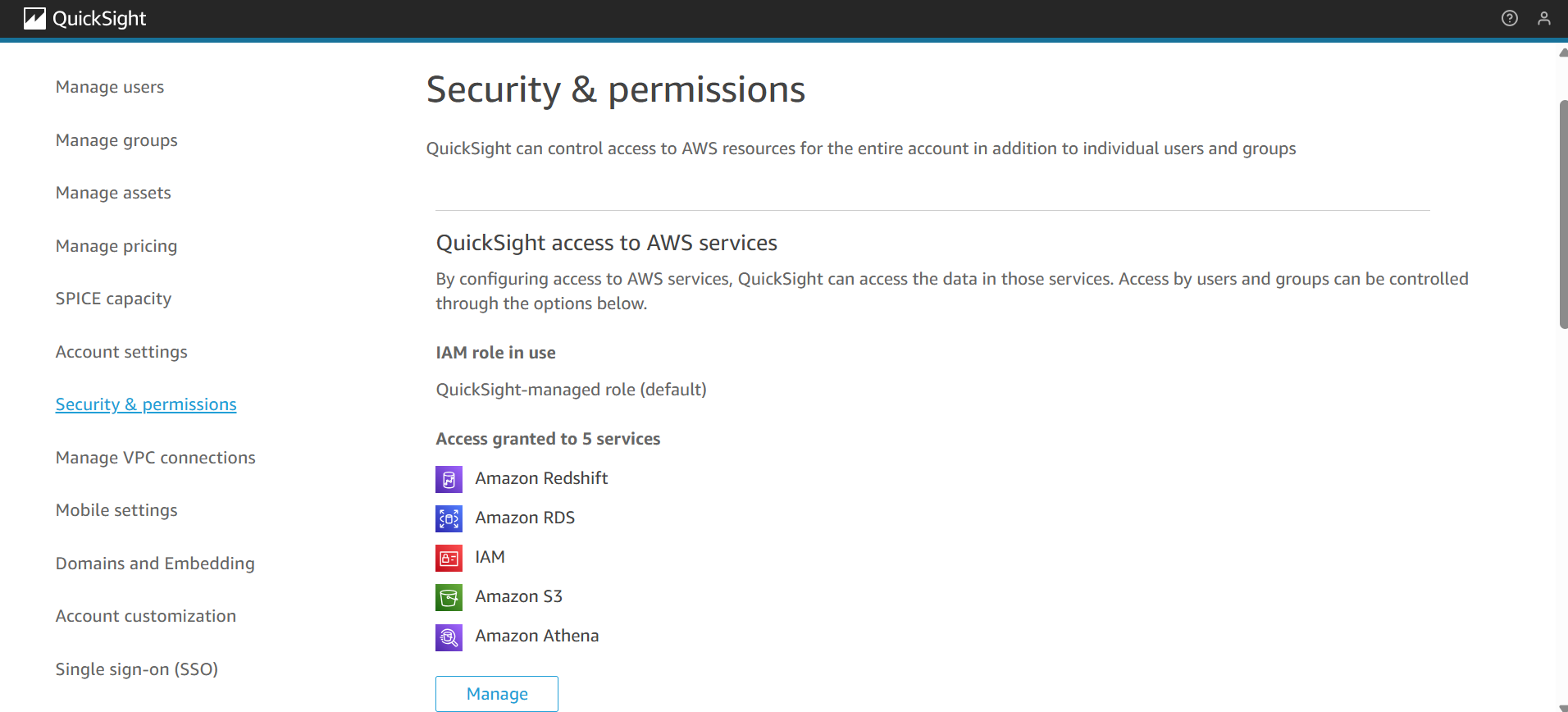
Task: Click the vertical scrollbar thumb
Action: click(x=1563, y=214)
